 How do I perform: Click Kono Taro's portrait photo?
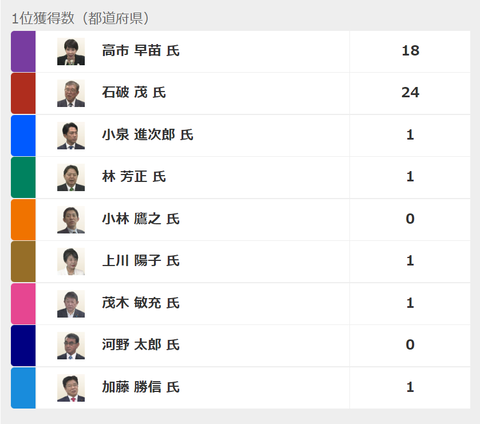[71, 346]
